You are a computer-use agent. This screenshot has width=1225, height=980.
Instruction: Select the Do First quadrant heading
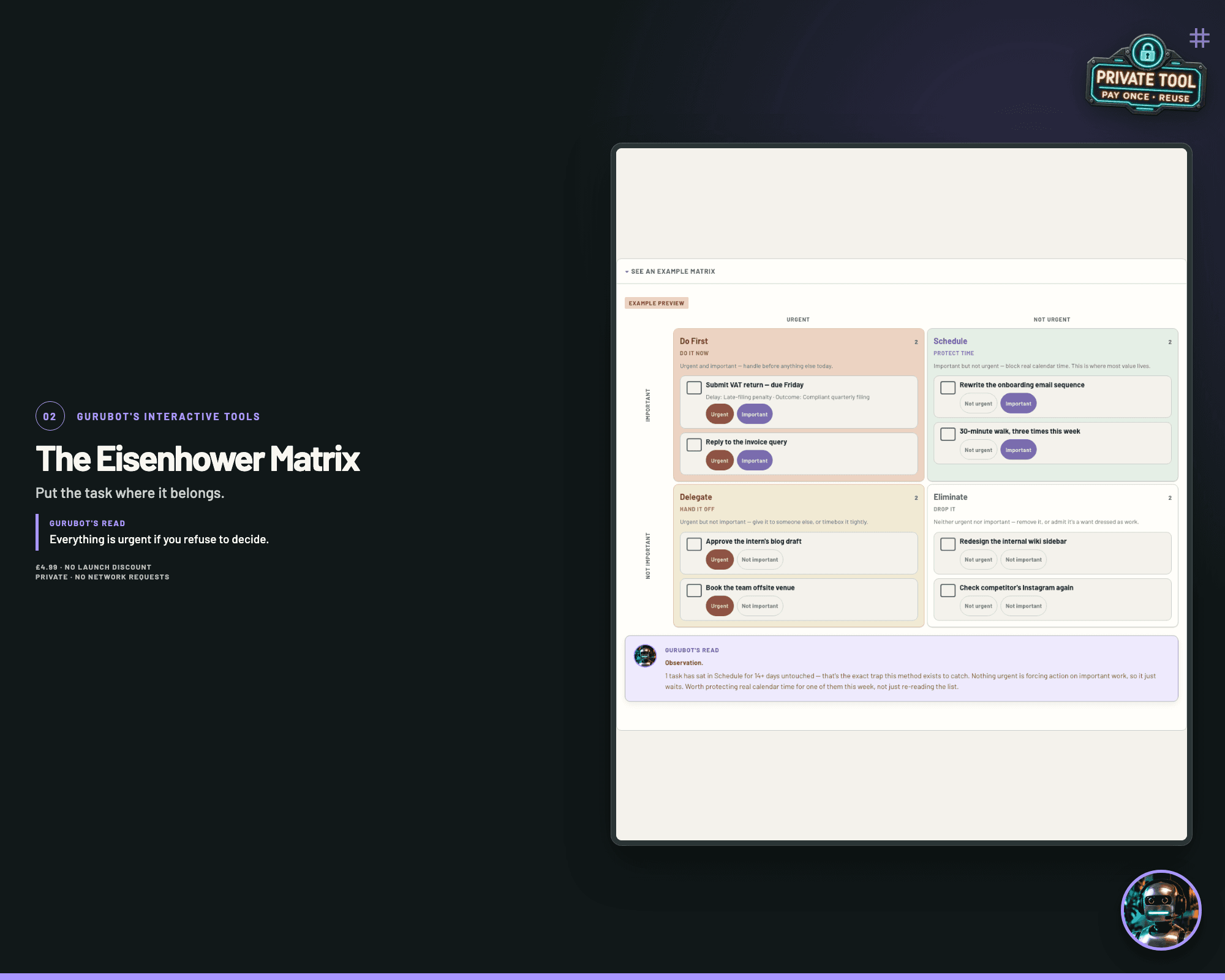coord(693,341)
